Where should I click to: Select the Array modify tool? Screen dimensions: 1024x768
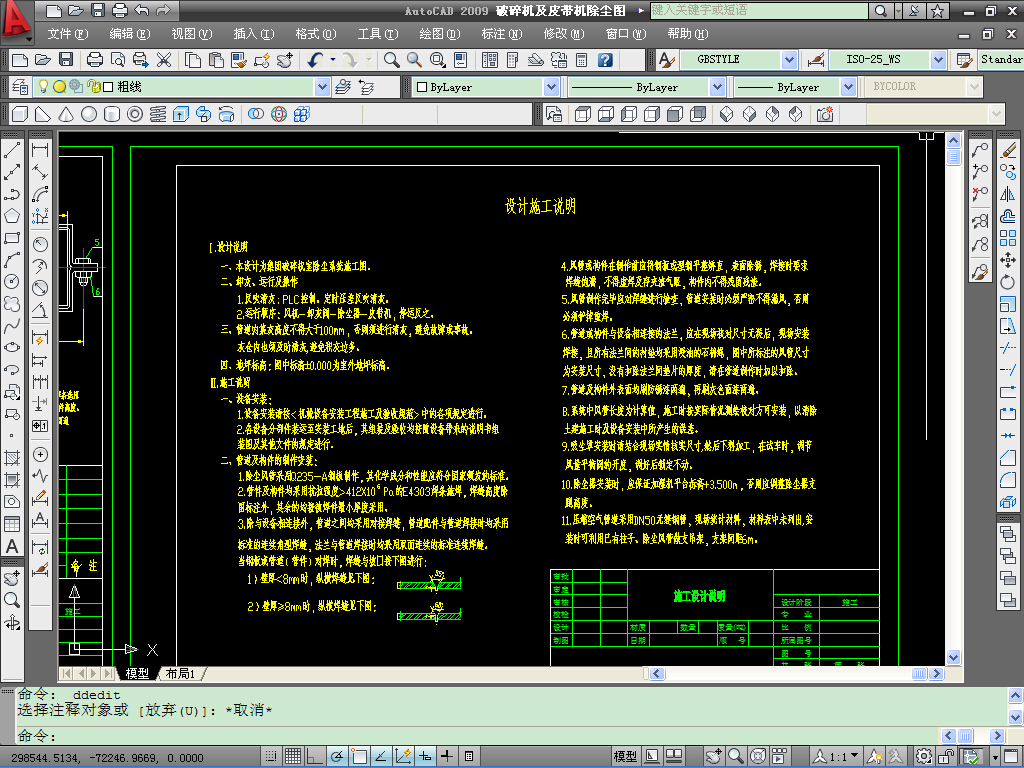(1008, 238)
